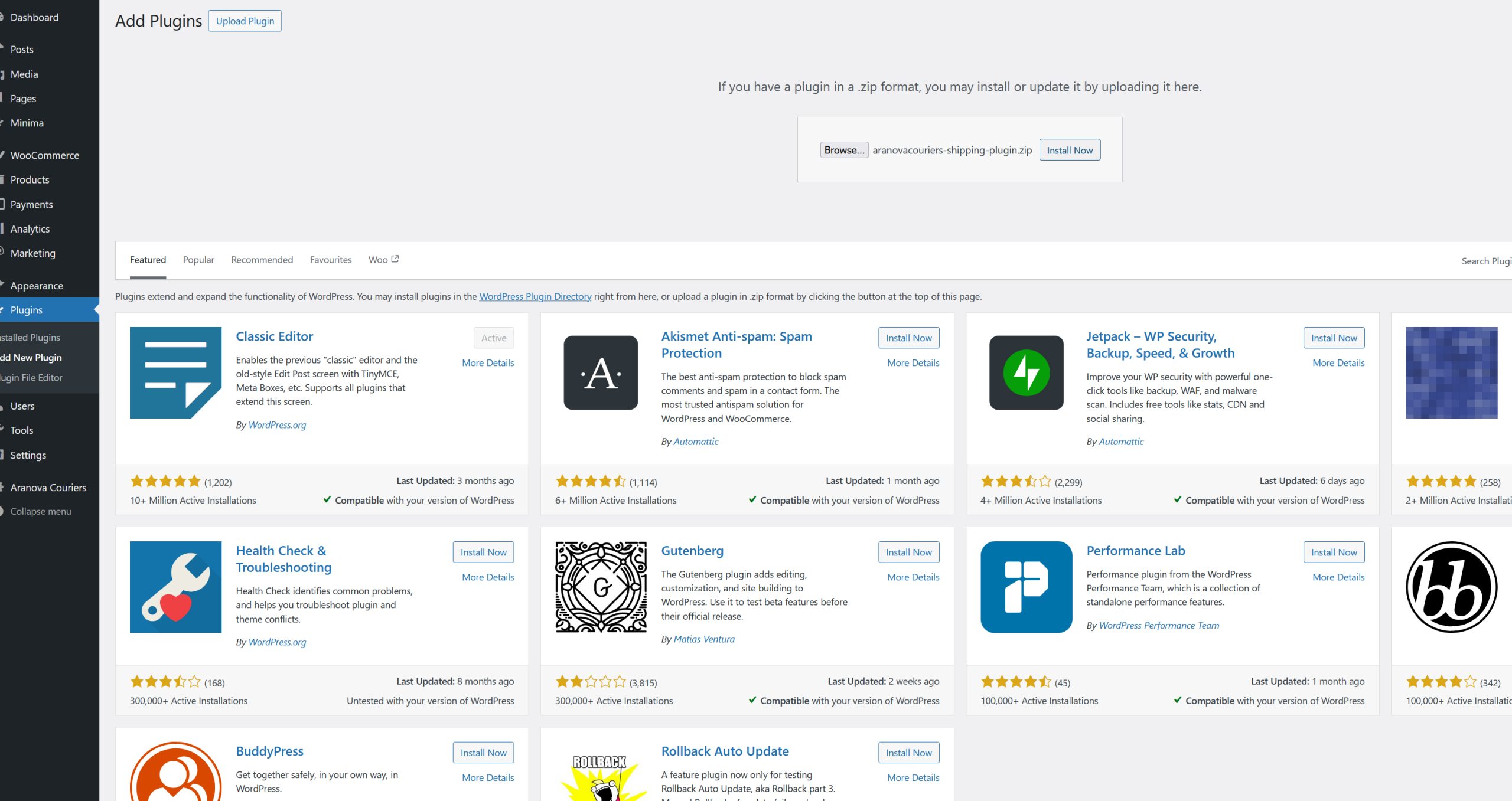Open Matias Ventura author link
Image resolution: width=1512 pixels, height=801 pixels.
704,639
